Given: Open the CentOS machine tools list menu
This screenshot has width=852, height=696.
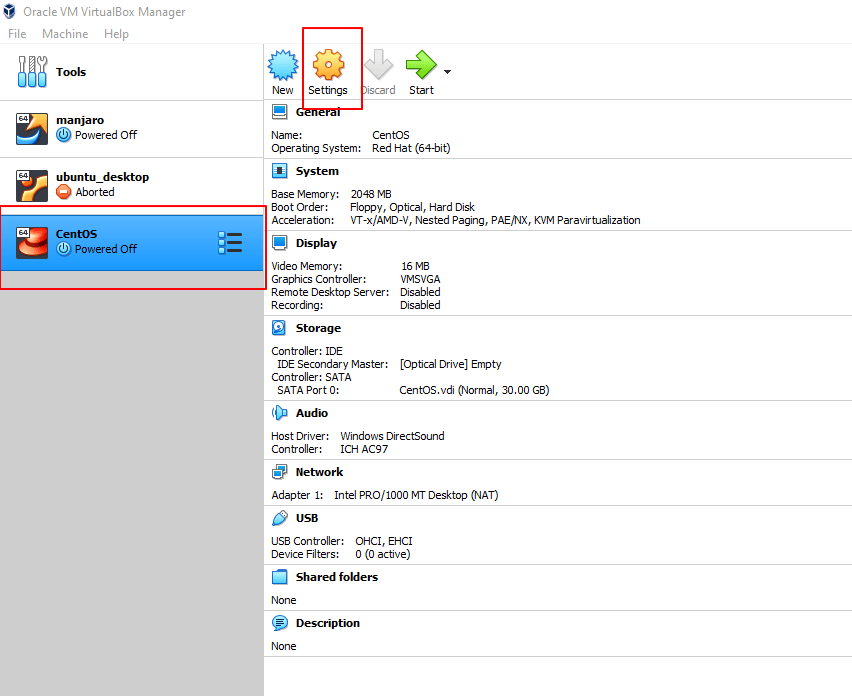Looking at the screenshot, I should (x=230, y=243).
